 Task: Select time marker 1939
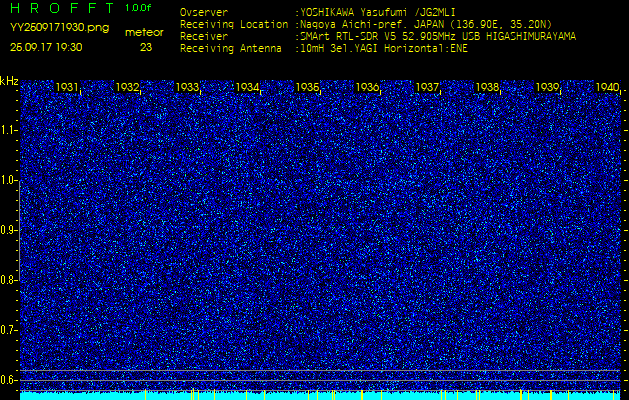click(547, 87)
